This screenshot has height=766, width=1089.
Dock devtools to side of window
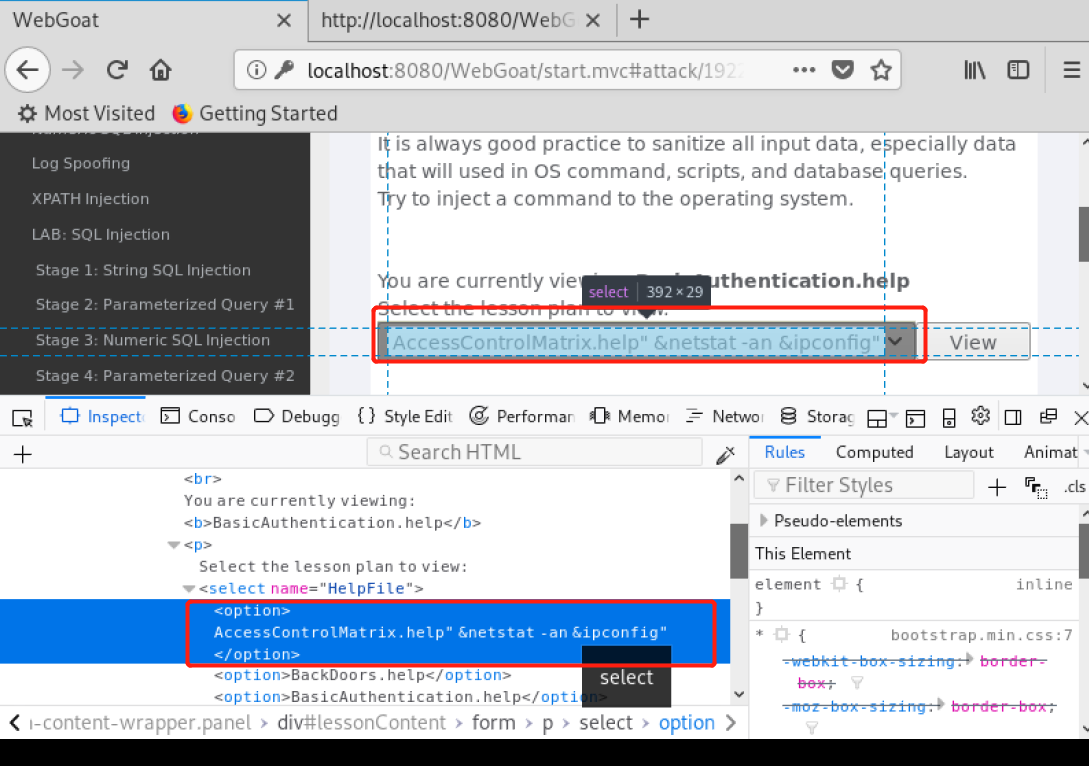click(1013, 417)
